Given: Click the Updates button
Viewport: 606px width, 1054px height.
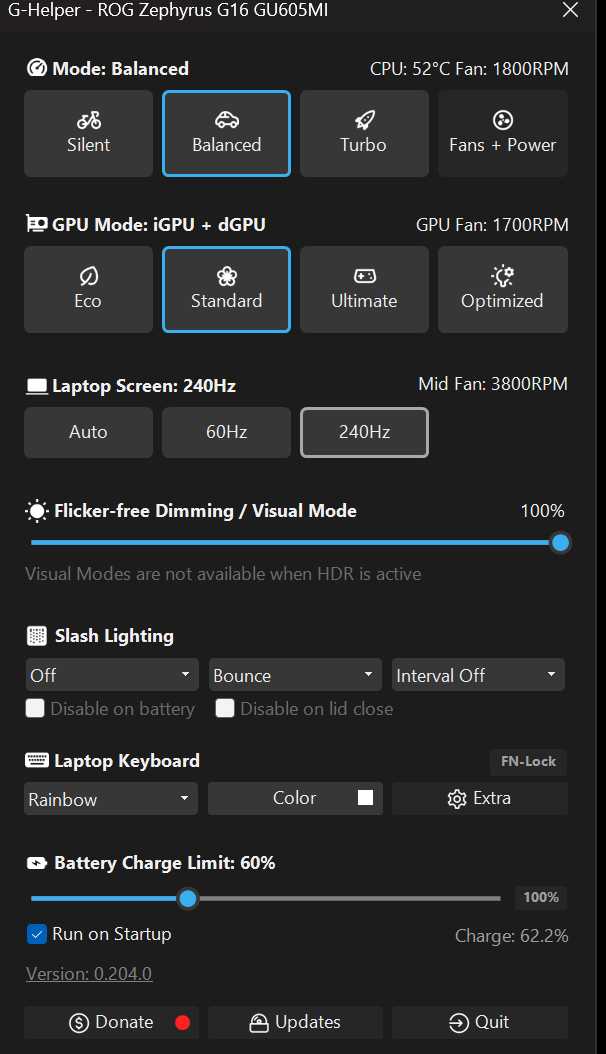Looking at the screenshot, I should tap(295, 1022).
